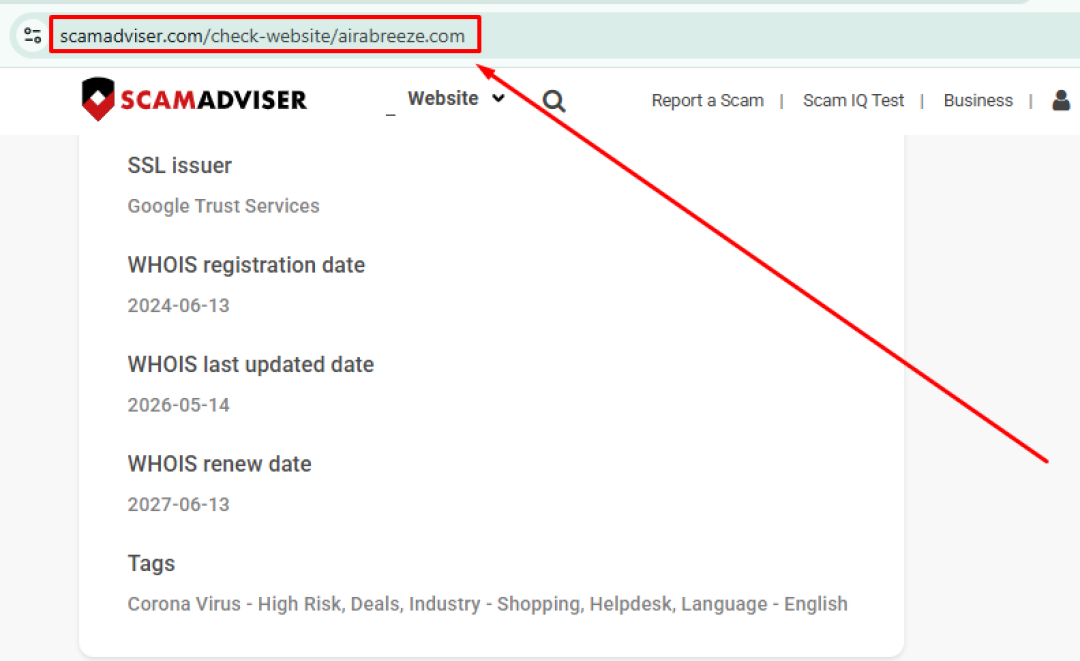Select the 2027-06-13 renew date value
Image resolution: width=1080 pixels, height=661 pixels.
[x=178, y=505]
